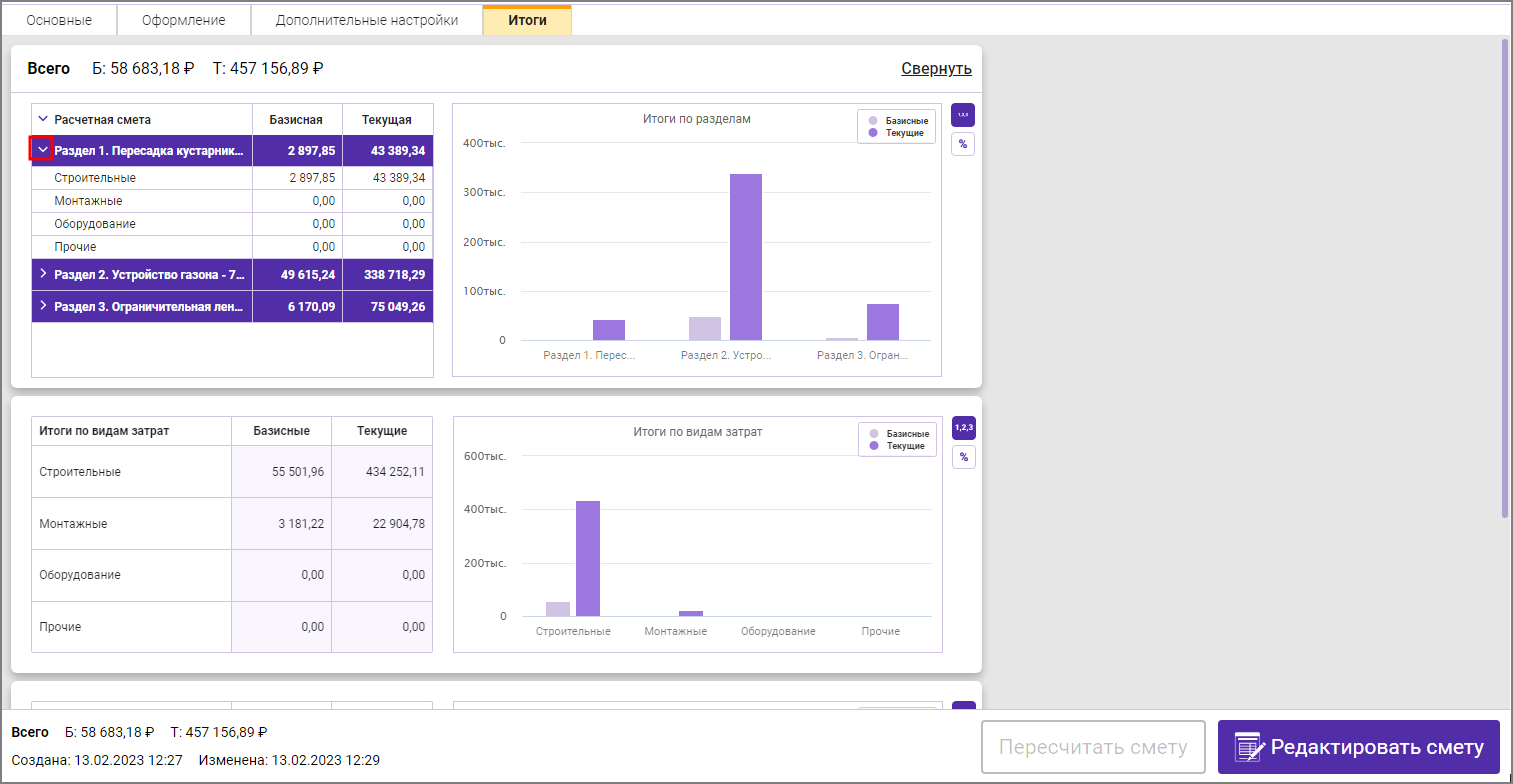Click Базисные legend dot in sections chart
This screenshot has width=1513, height=784.
point(873,121)
